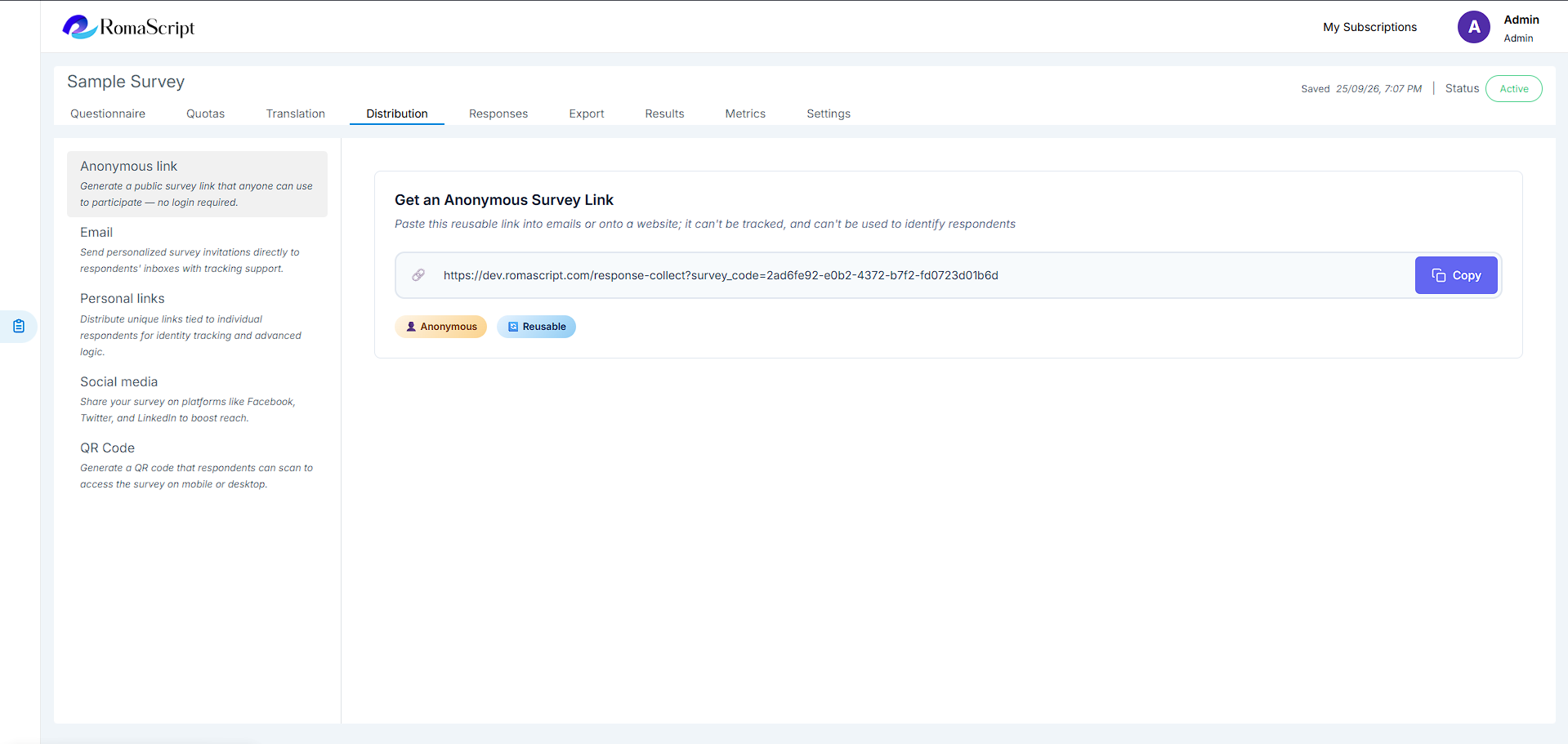Open My Subscriptions
The image size is (1568, 744).
[x=1370, y=27]
